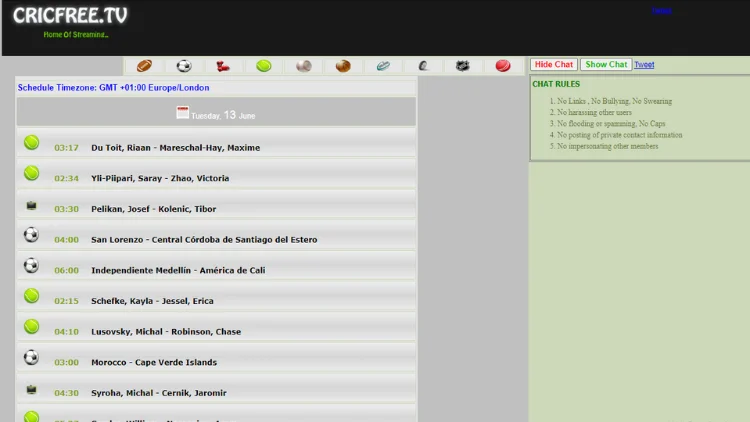The image size is (750, 422).
Task: Open the NHL hockey category icon
Action: pyautogui.click(x=463, y=66)
